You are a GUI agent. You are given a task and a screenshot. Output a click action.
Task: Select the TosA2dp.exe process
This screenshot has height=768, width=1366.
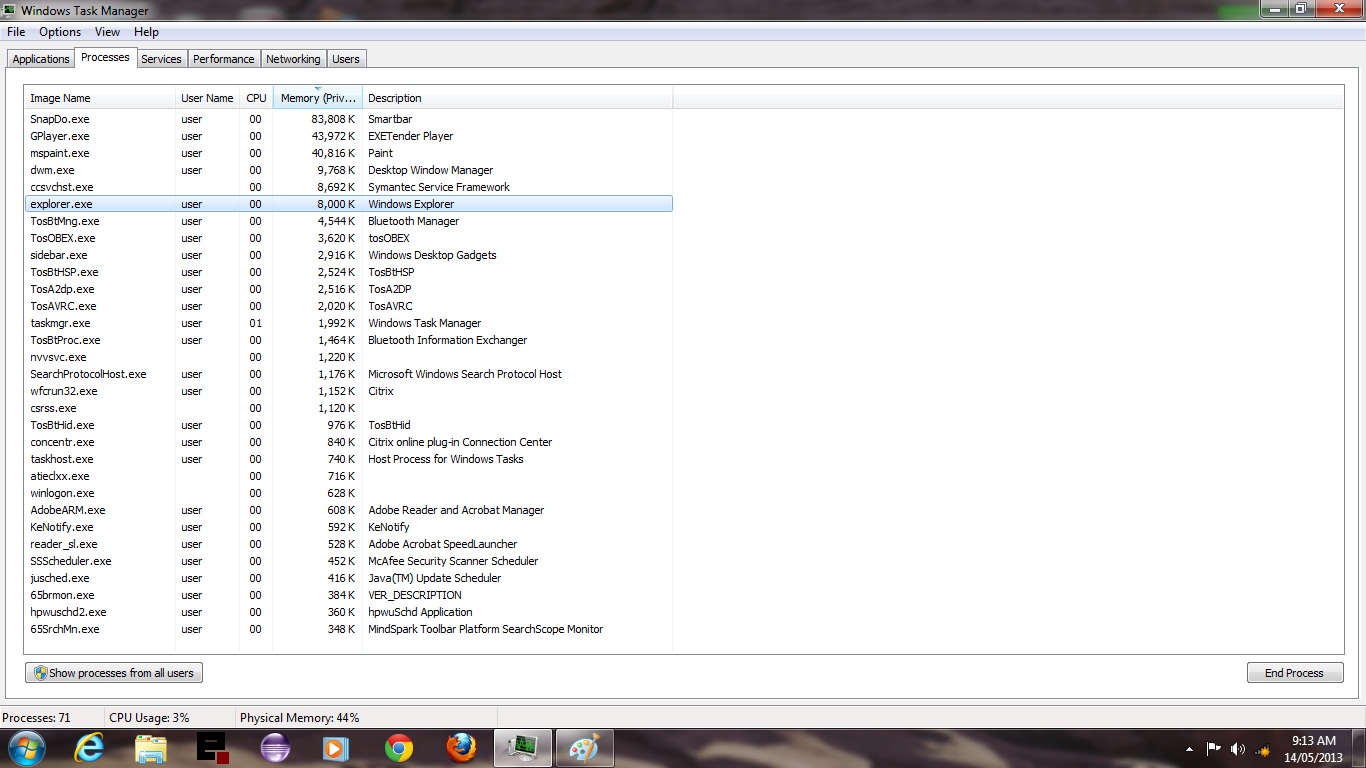(x=349, y=289)
